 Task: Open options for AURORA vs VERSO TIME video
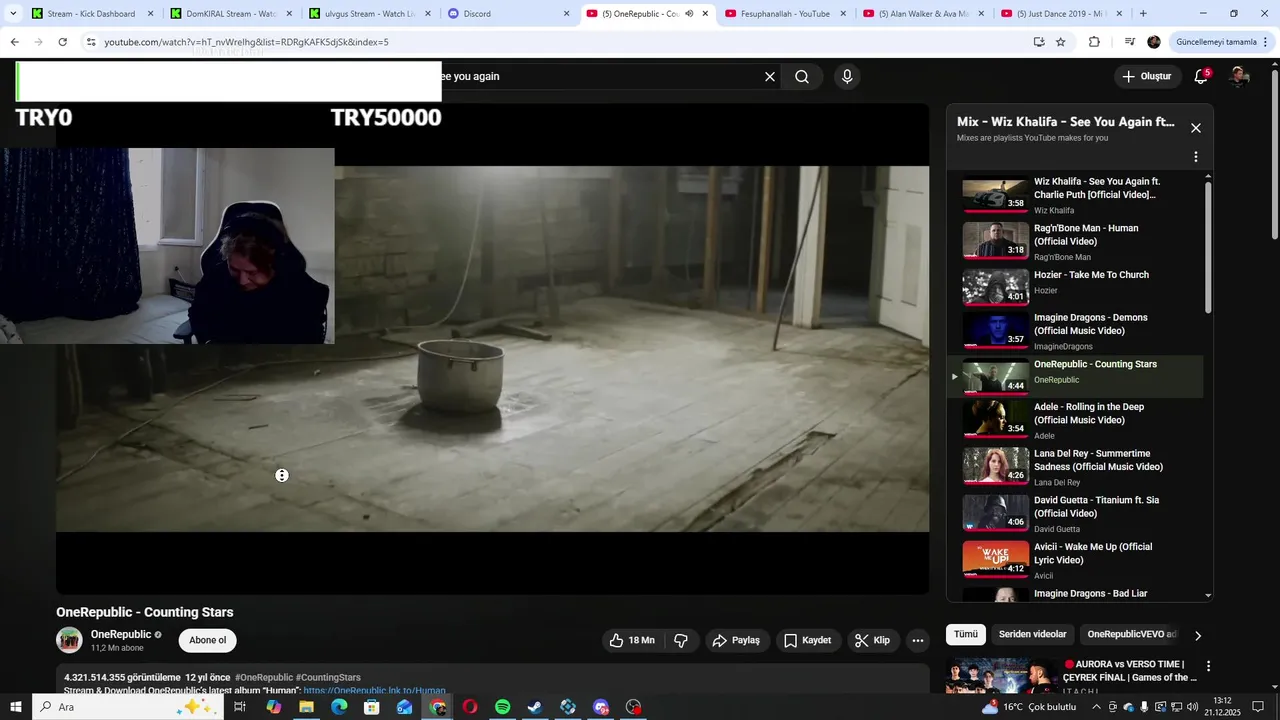[1208, 666]
